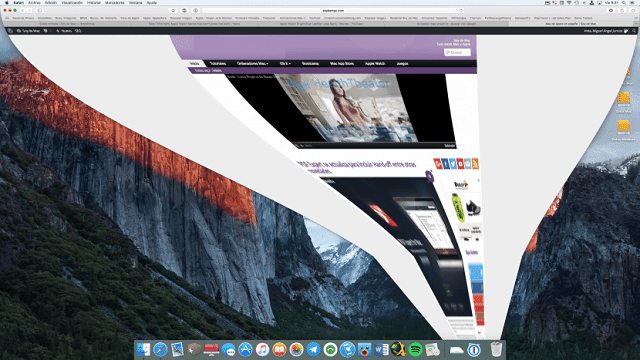Open the Marcadores menu
Screen dimensions: 640x360
[114, 2]
